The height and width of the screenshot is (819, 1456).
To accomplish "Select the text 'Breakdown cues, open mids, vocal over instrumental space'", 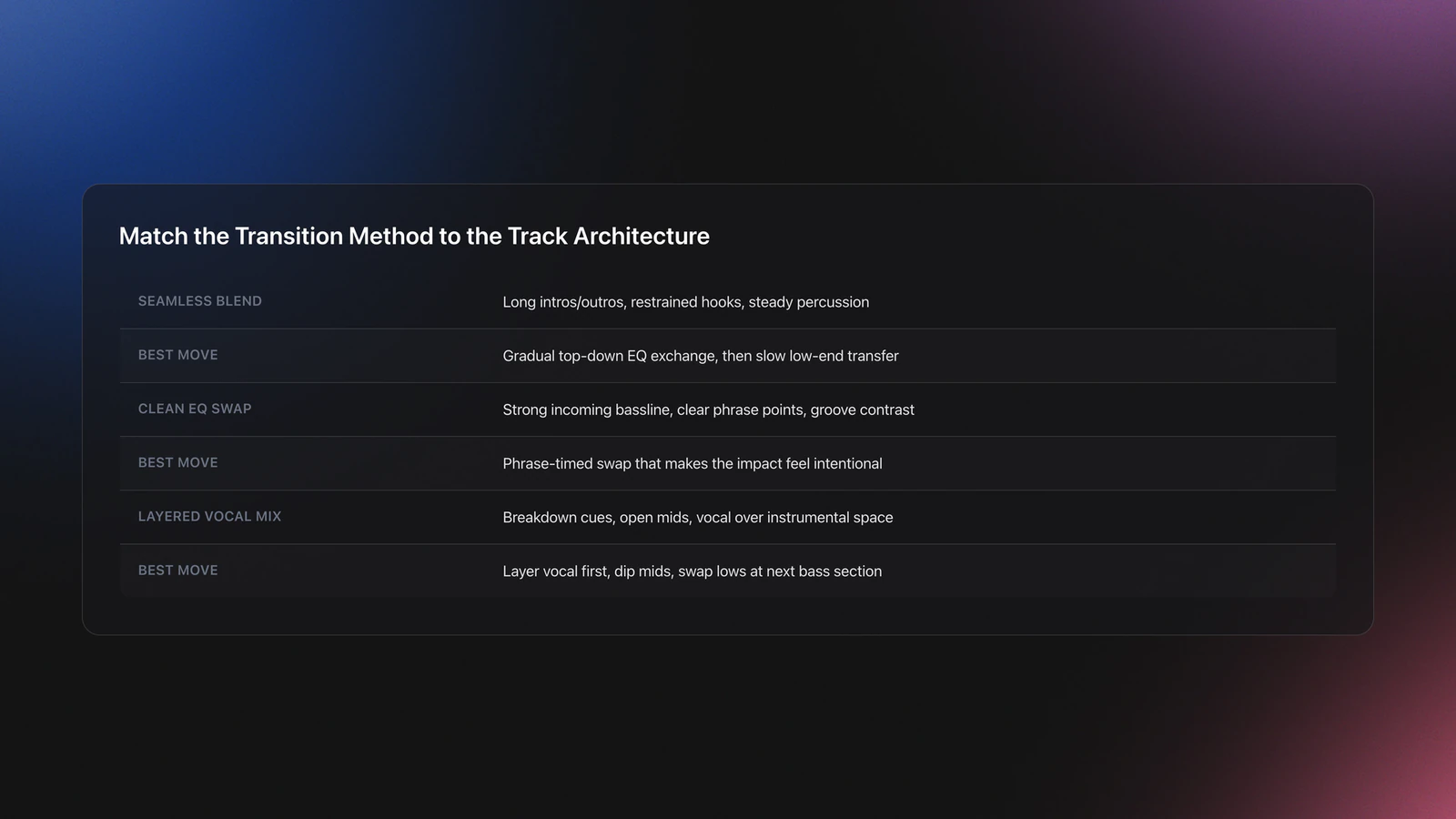I will [697, 517].
